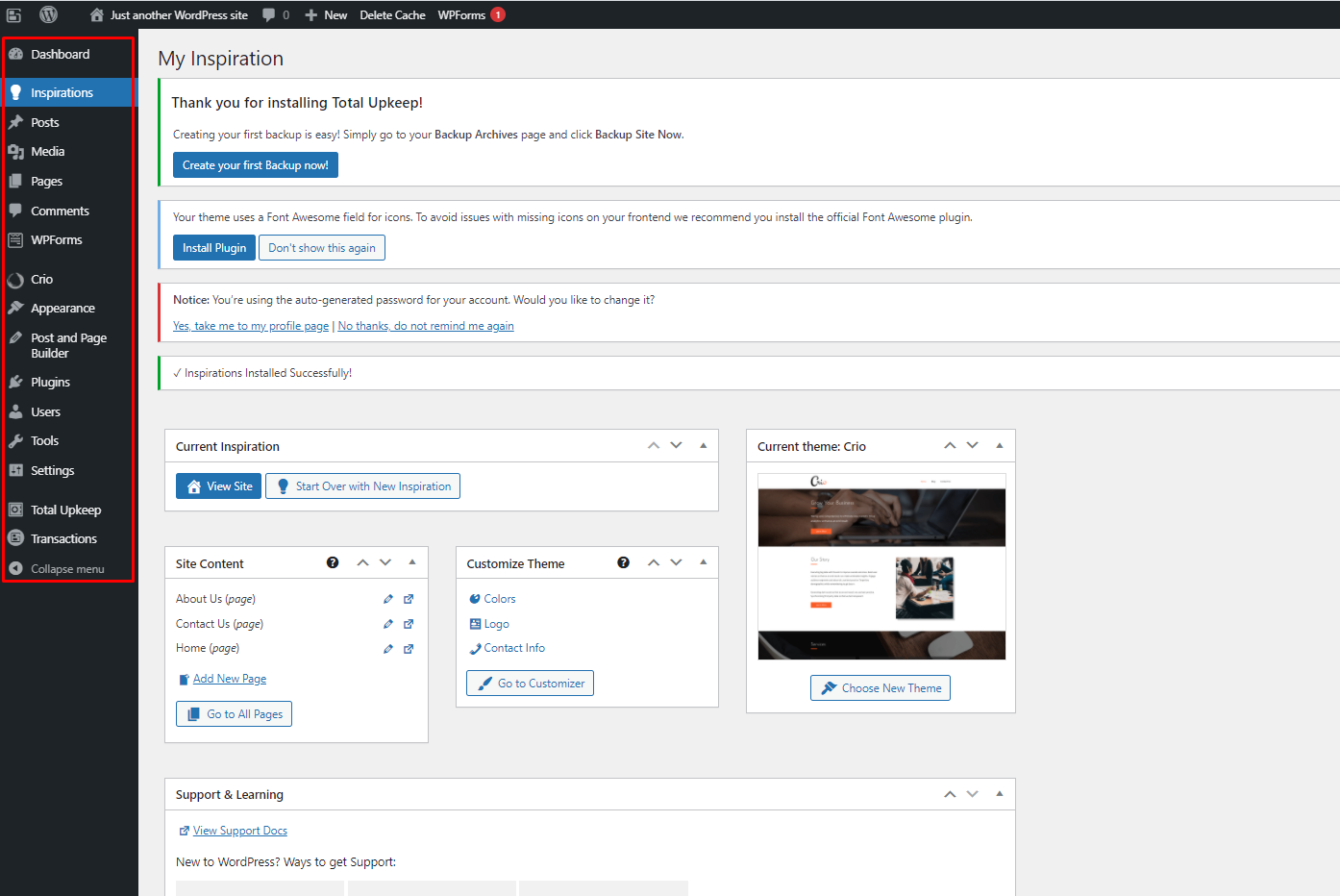Click the Users person icon in sidebar
Image resolution: width=1340 pixels, height=896 pixels.
15,411
